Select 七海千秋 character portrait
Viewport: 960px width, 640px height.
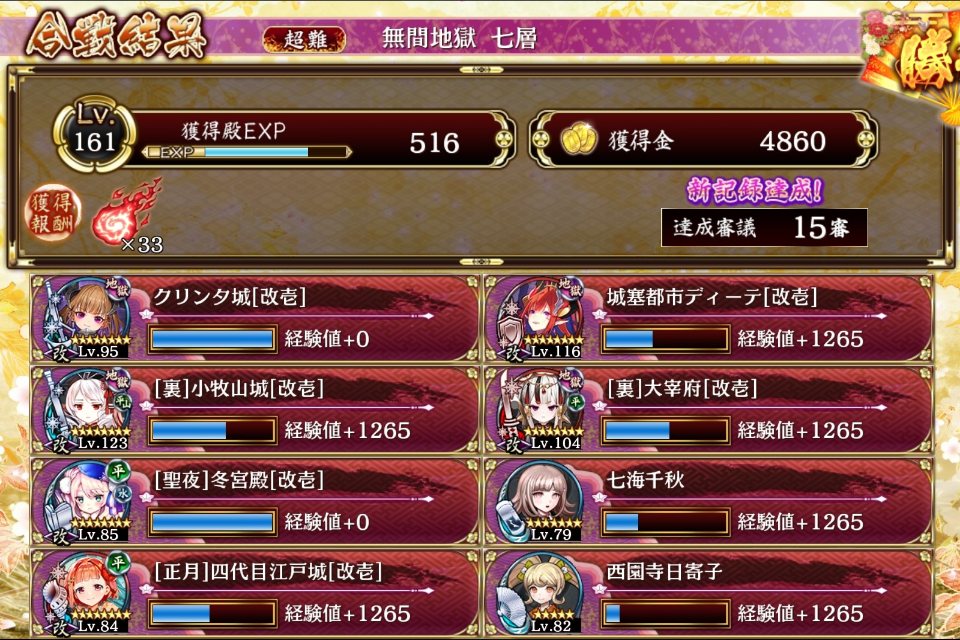coord(539,502)
